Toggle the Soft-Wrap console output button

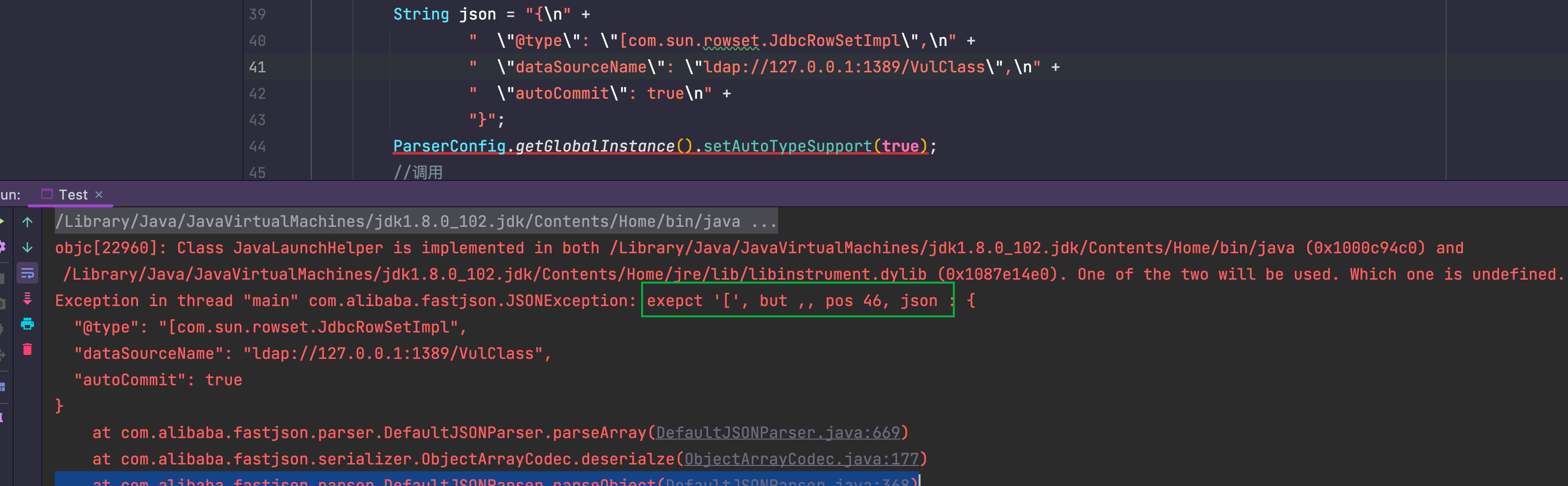(27, 273)
